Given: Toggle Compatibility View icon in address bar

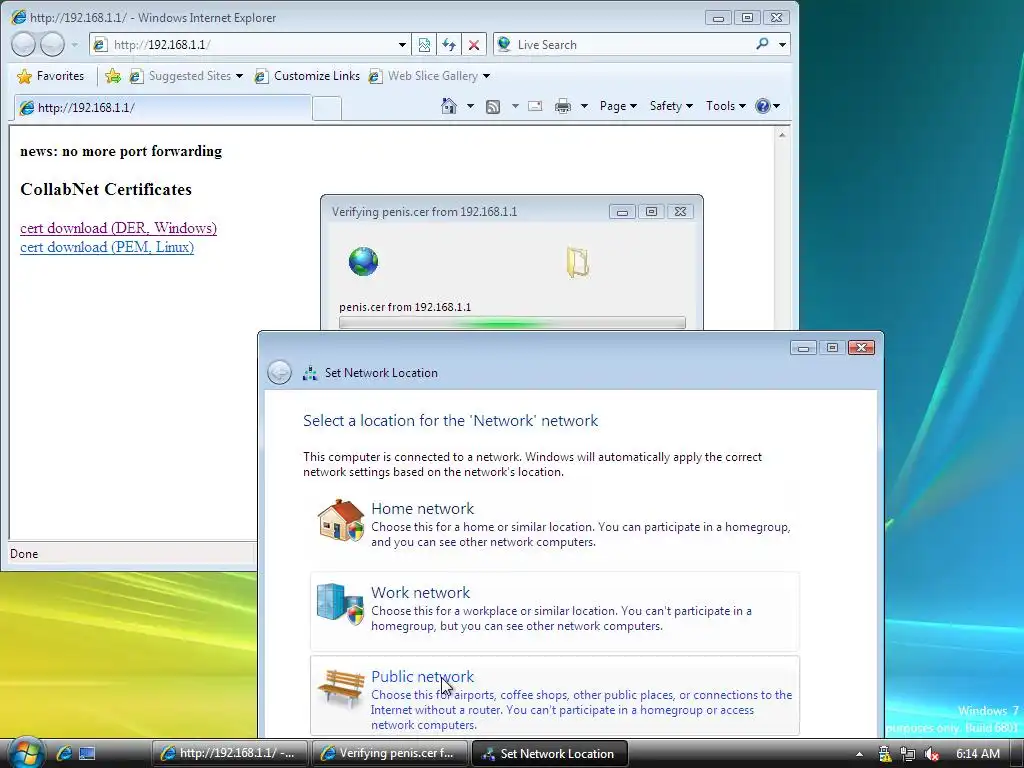Looking at the screenshot, I should pos(424,44).
